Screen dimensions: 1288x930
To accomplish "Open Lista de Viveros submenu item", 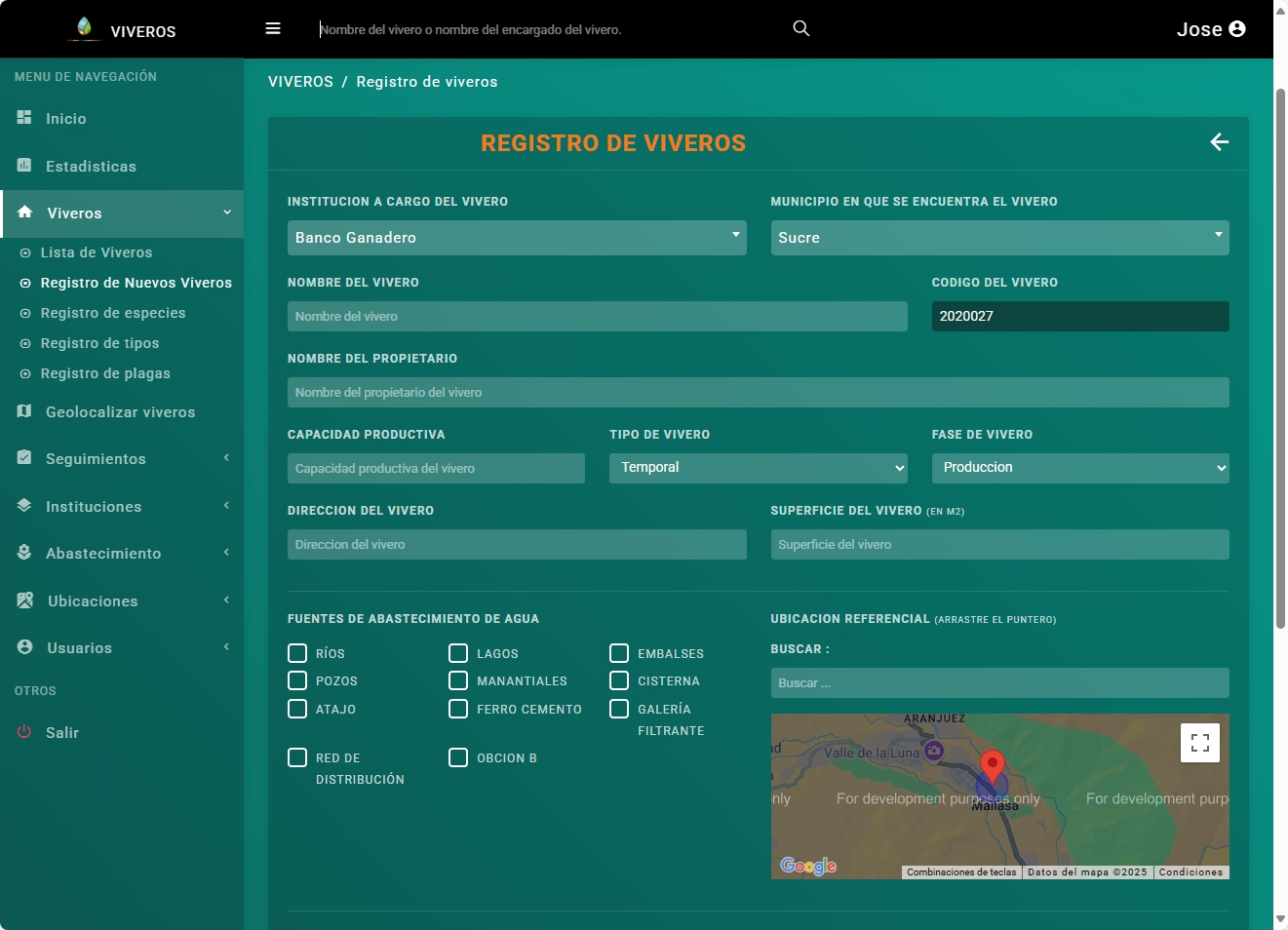I will 96,252.
